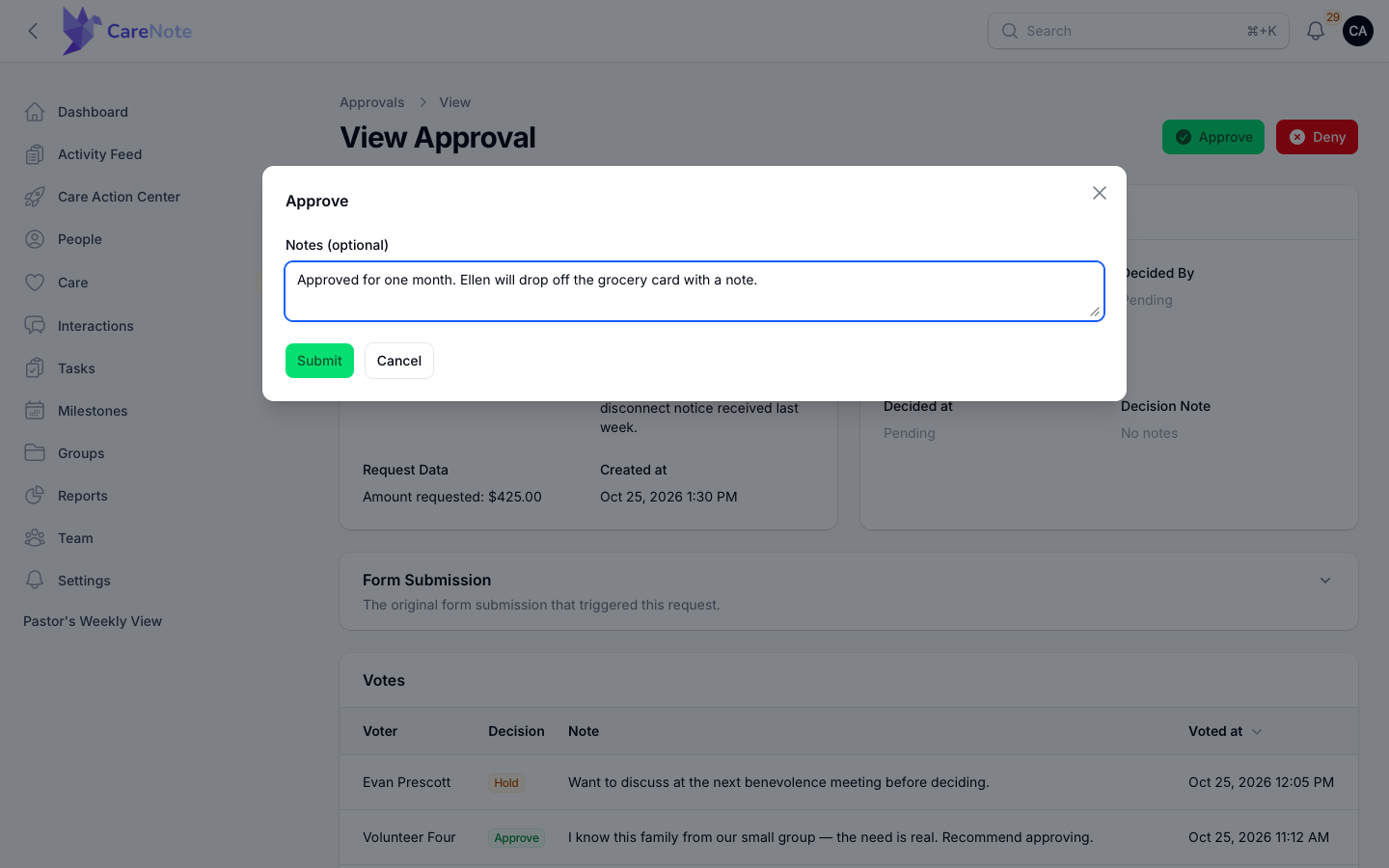Click the Tasks checklist icon

coord(35,368)
